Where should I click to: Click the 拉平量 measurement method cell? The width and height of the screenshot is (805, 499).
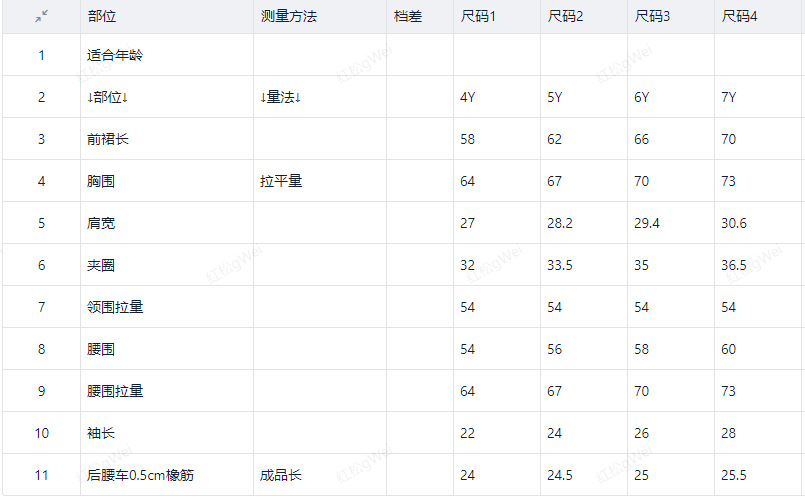281,181
